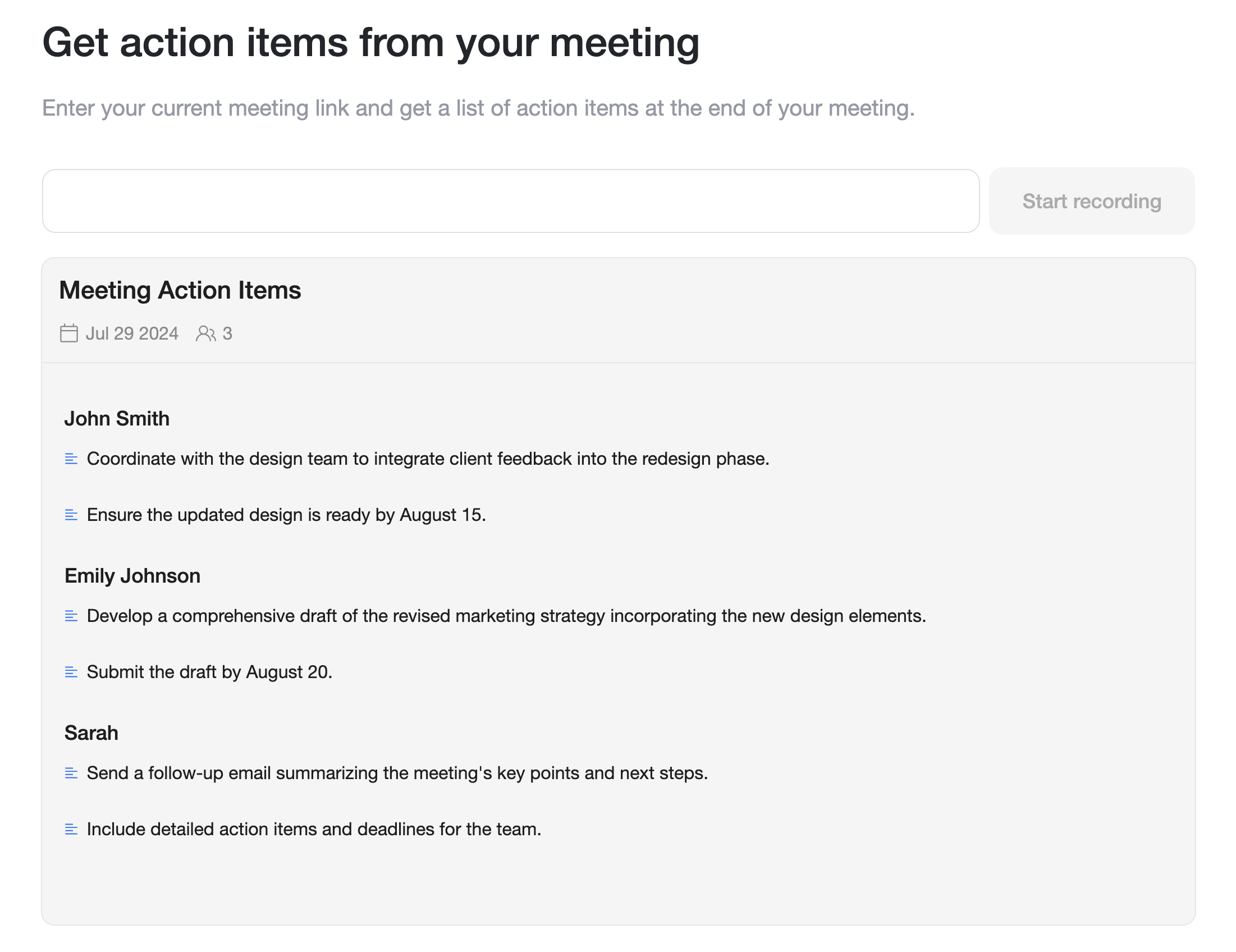
Task: Click the Jul 29 2024 date text
Action: click(132, 333)
